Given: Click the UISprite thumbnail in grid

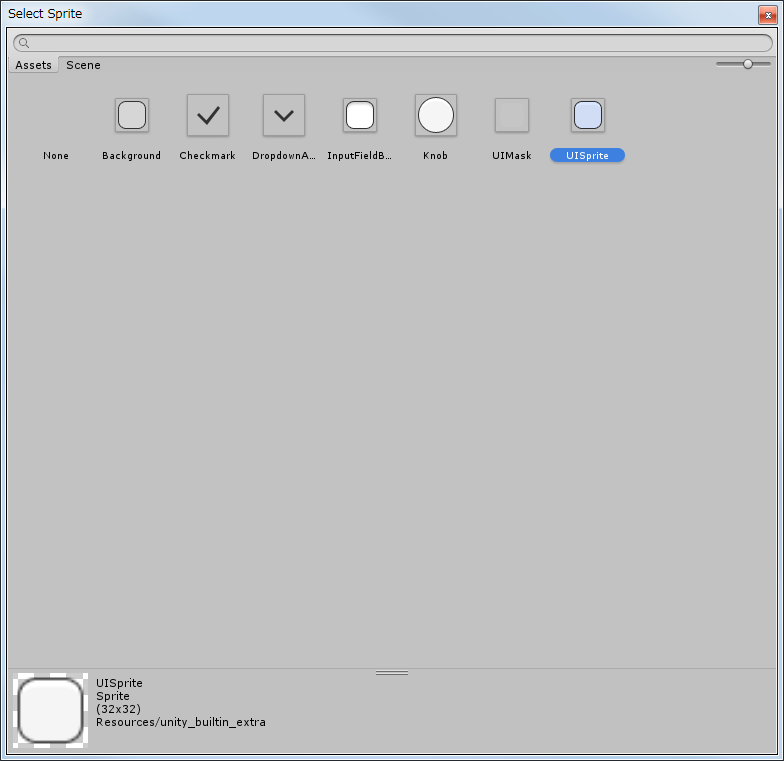Looking at the screenshot, I should point(588,115).
